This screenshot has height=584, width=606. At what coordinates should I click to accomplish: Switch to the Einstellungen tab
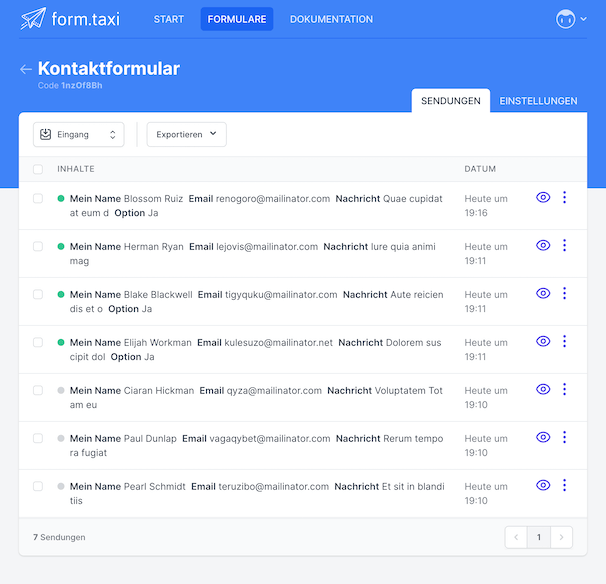click(x=538, y=101)
